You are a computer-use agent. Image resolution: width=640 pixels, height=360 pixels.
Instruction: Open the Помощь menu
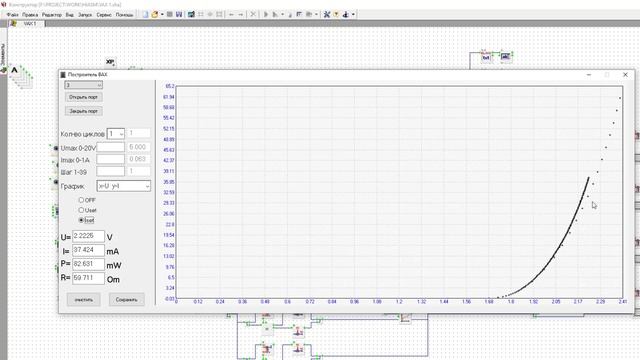pos(124,15)
